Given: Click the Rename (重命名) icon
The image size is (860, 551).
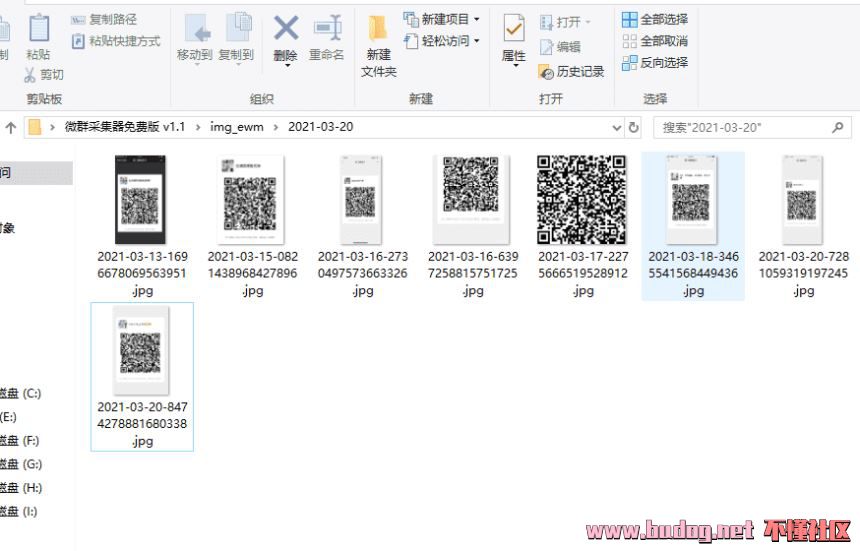Looking at the screenshot, I should pyautogui.click(x=327, y=27).
